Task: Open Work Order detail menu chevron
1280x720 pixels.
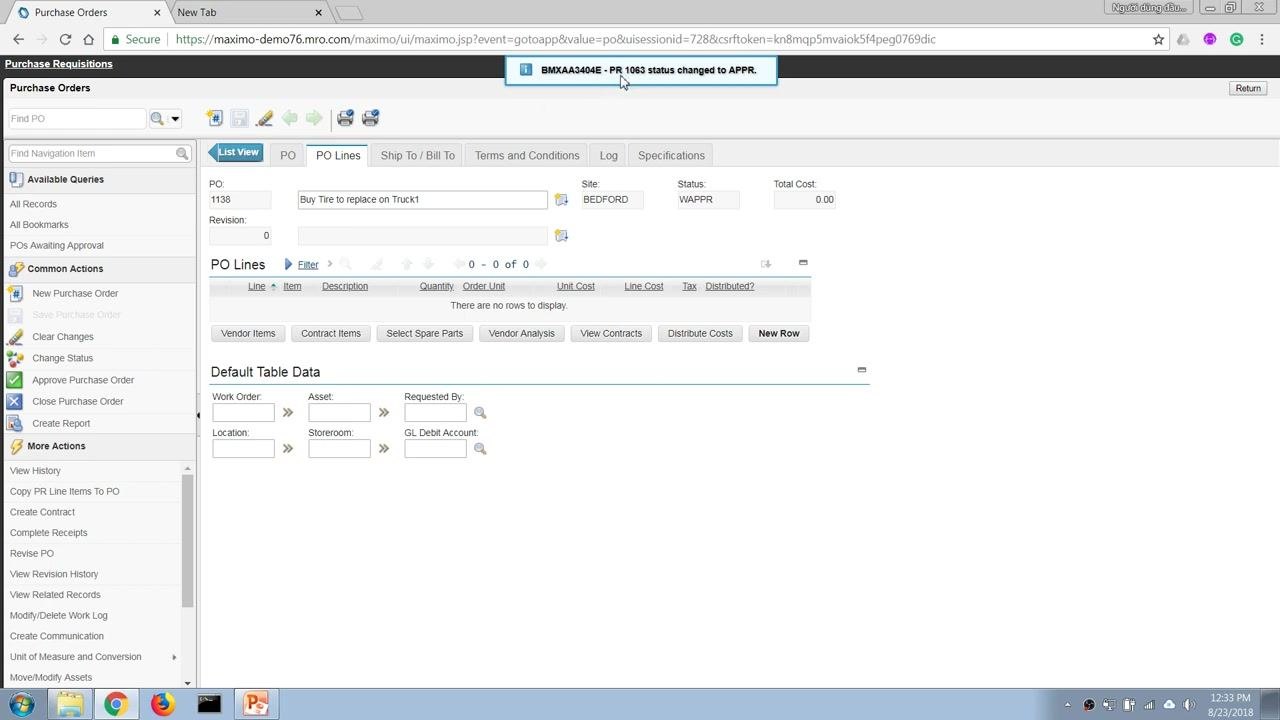Action: [288, 413]
